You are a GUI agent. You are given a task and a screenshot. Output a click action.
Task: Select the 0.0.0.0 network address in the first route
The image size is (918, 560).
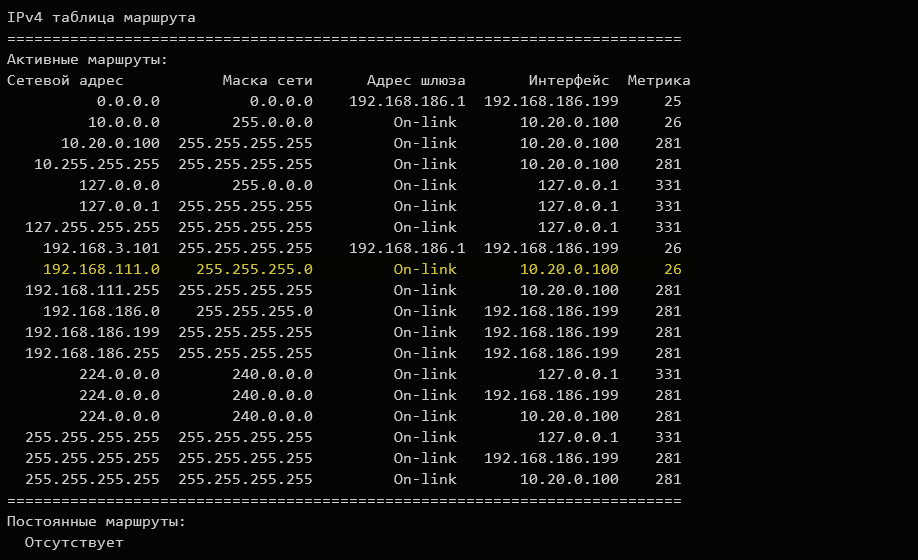(128, 101)
